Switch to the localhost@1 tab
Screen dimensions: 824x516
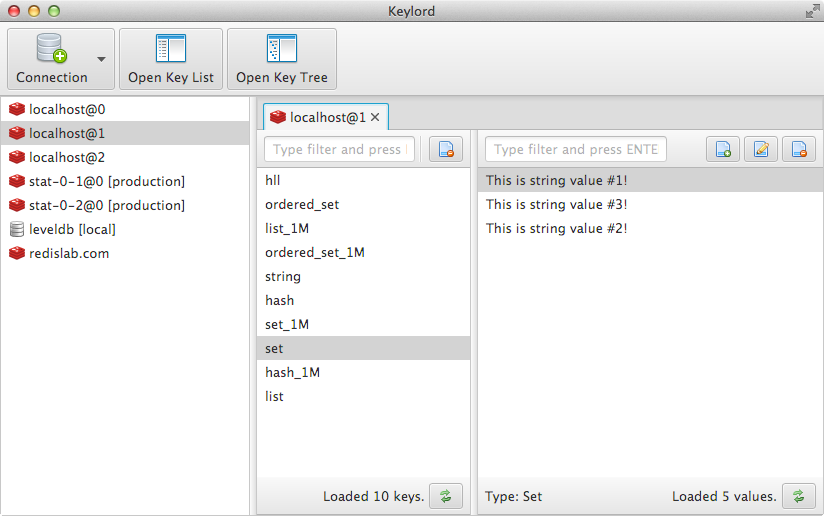pos(326,117)
